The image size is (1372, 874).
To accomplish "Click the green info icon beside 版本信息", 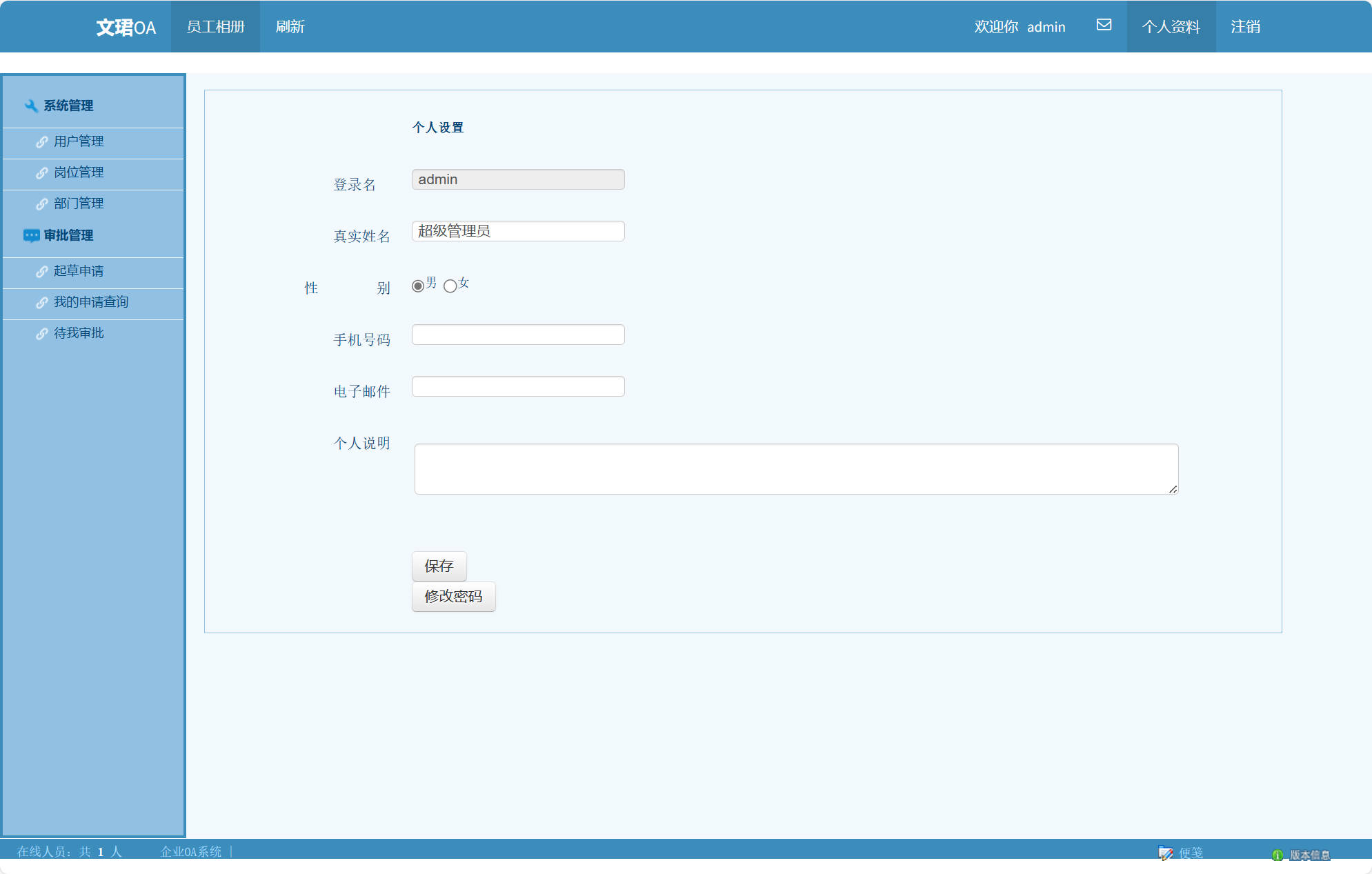I will [x=1277, y=855].
